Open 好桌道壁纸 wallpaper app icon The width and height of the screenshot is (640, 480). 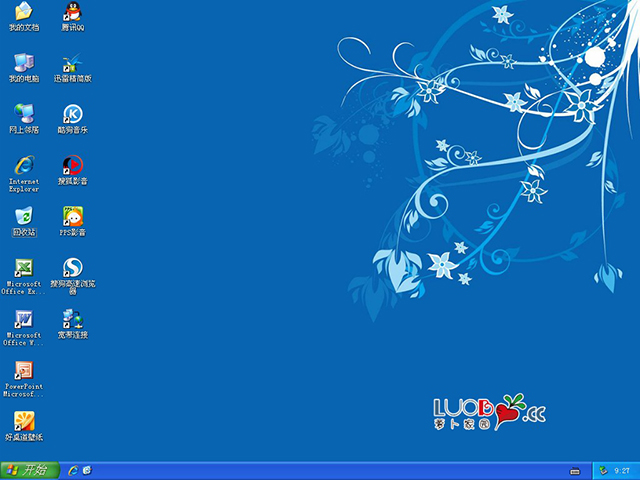[x=23, y=421]
